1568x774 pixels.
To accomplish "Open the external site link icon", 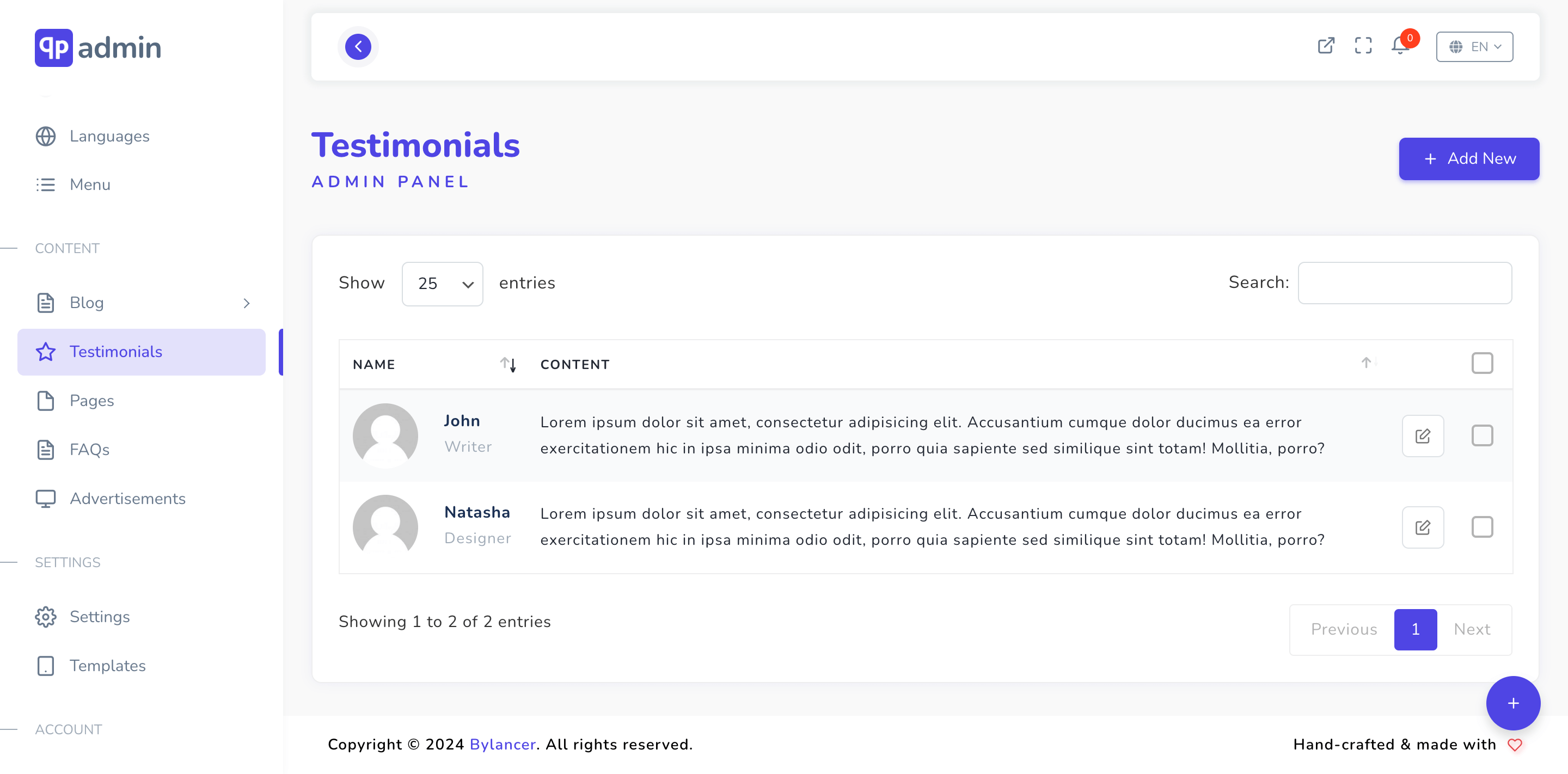I will coord(1326,46).
